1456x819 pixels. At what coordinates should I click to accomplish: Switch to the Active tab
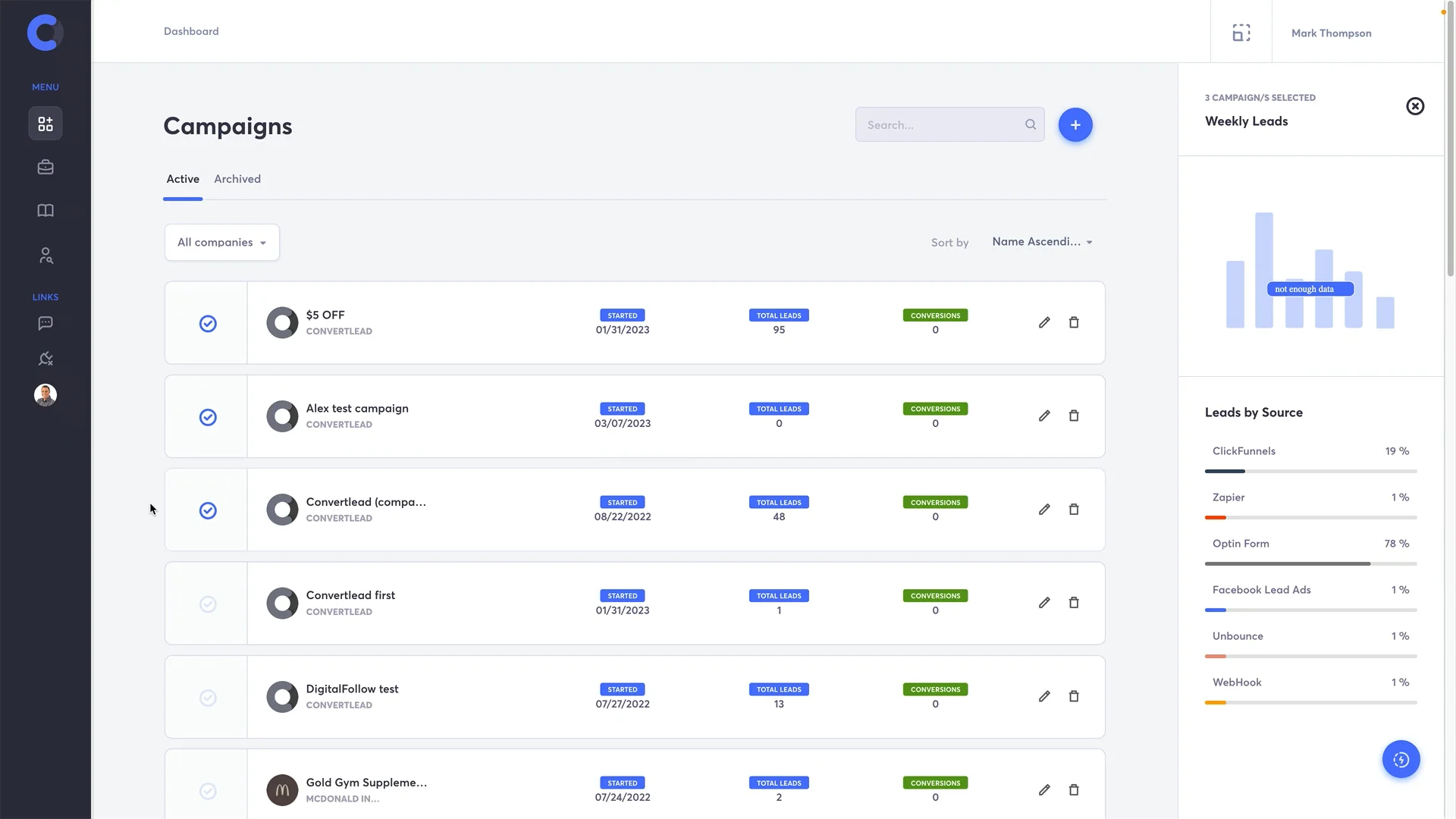(183, 179)
